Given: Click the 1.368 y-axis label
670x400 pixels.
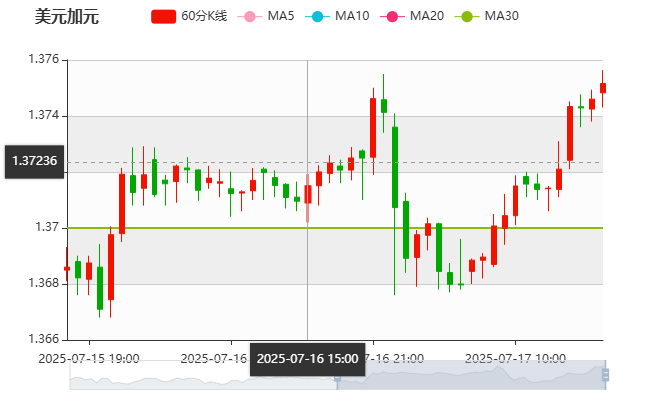Looking at the screenshot, I should [x=44, y=283].
